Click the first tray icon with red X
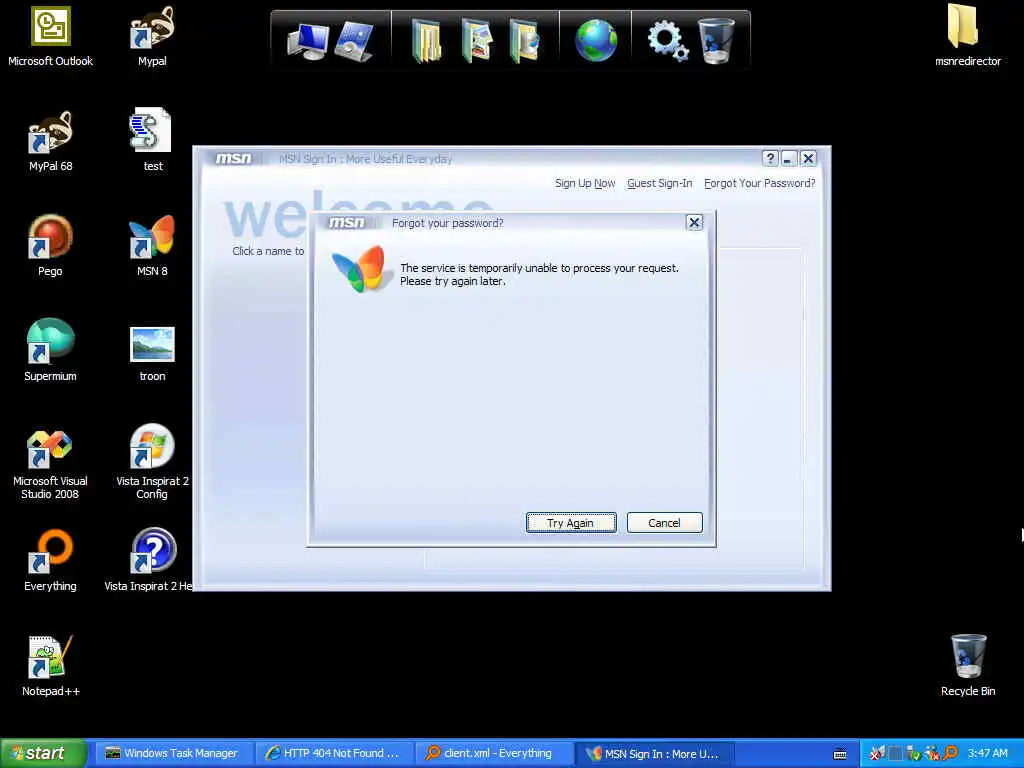This screenshot has height=768, width=1024. tap(877, 754)
